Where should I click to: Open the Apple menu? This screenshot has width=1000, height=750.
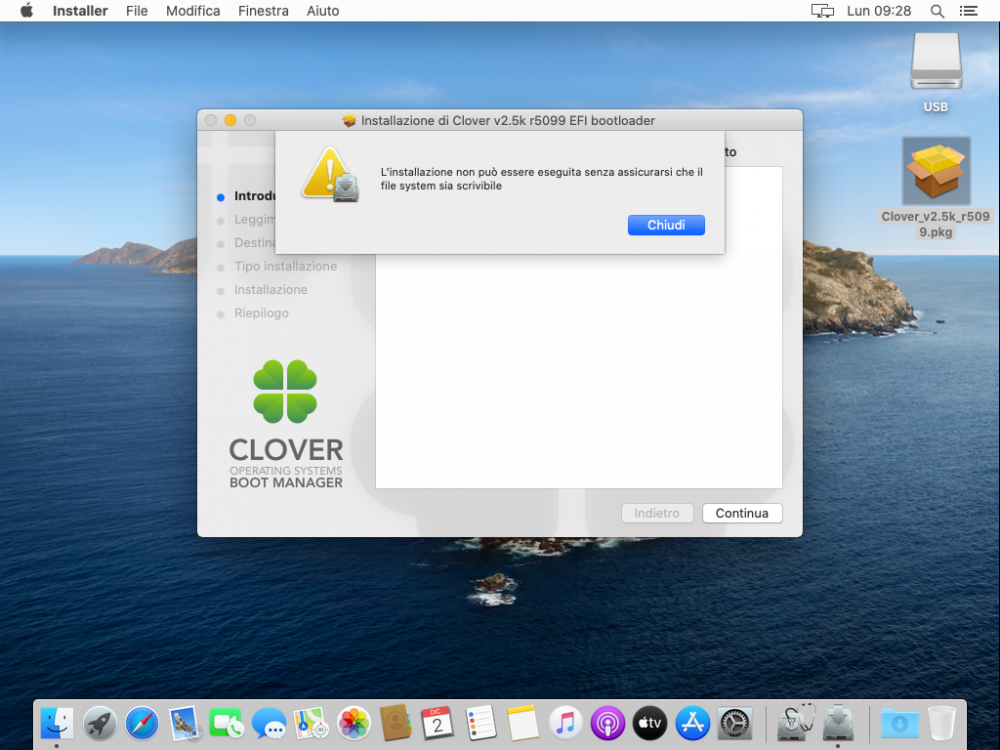pyautogui.click(x=27, y=11)
